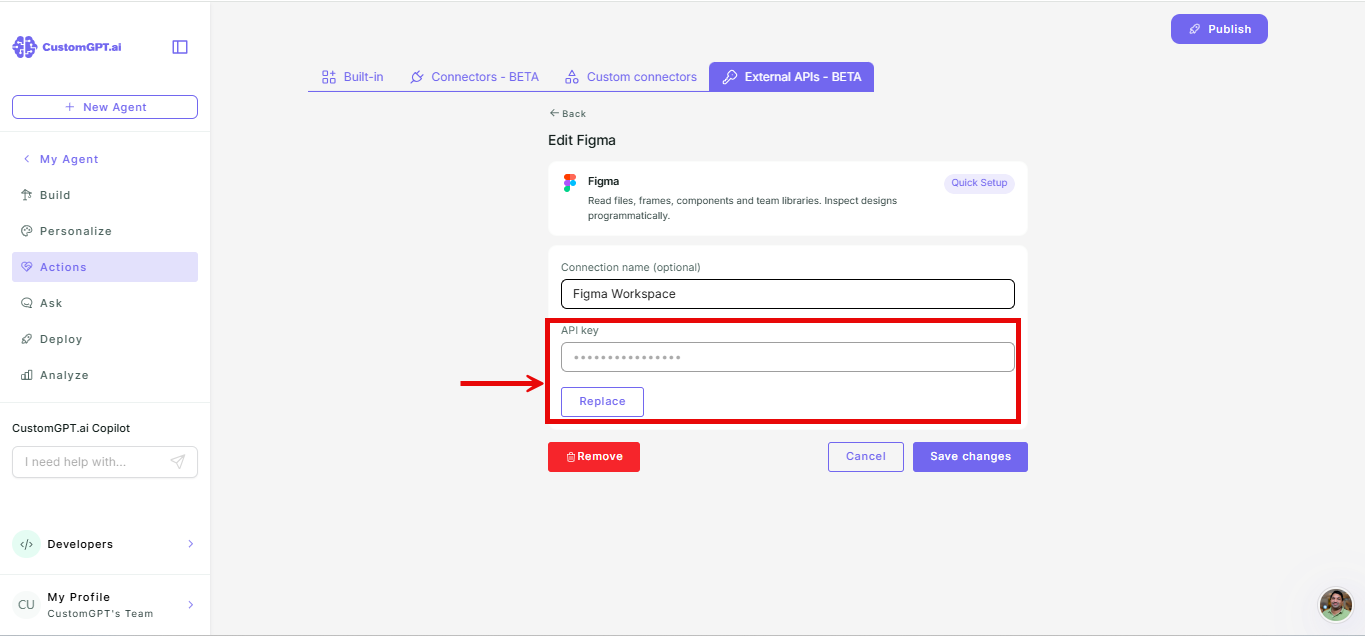Click the Ask chat bubble icon
Image resolution: width=1365 pixels, height=636 pixels.
27,303
